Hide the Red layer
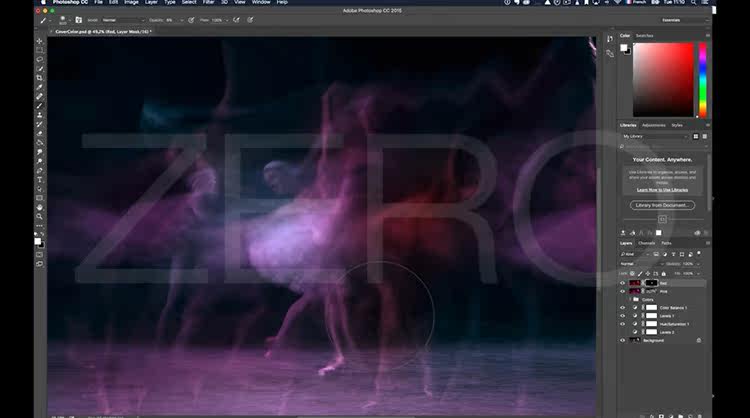This screenshot has height=418, width=750. pos(622,283)
